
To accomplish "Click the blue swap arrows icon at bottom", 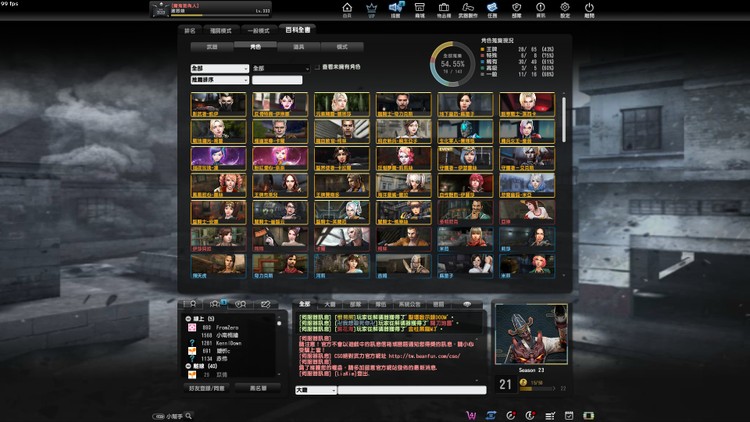I will click(x=491, y=415).
